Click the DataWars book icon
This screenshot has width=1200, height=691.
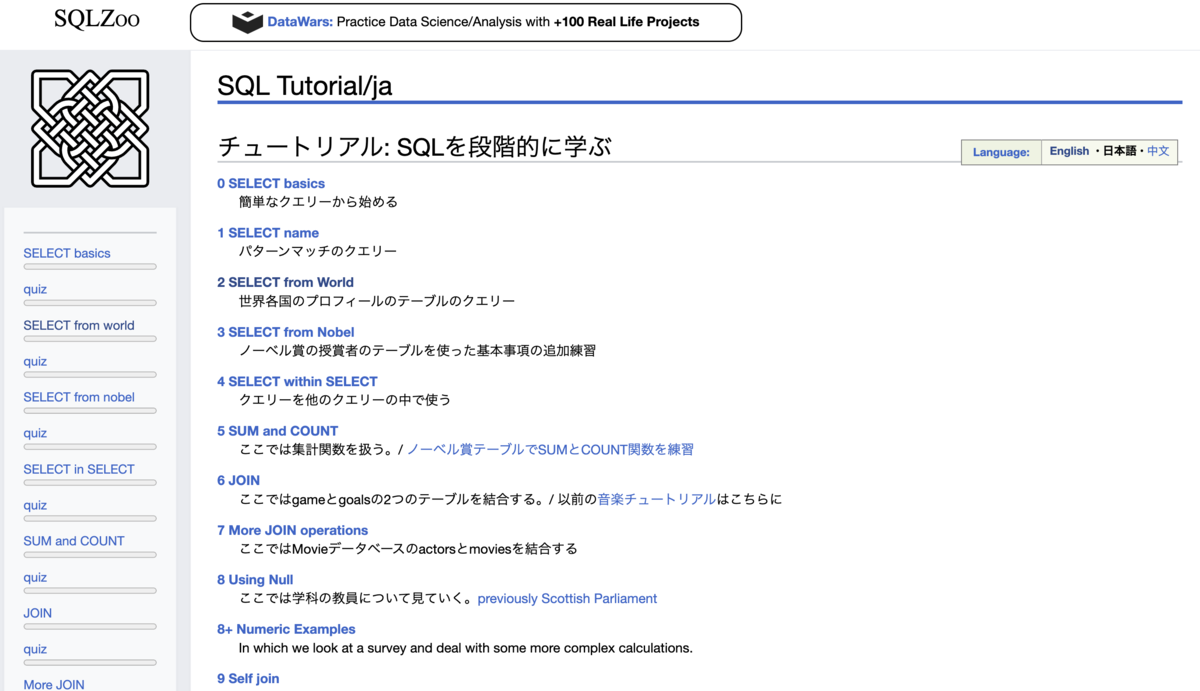point(246,21)
